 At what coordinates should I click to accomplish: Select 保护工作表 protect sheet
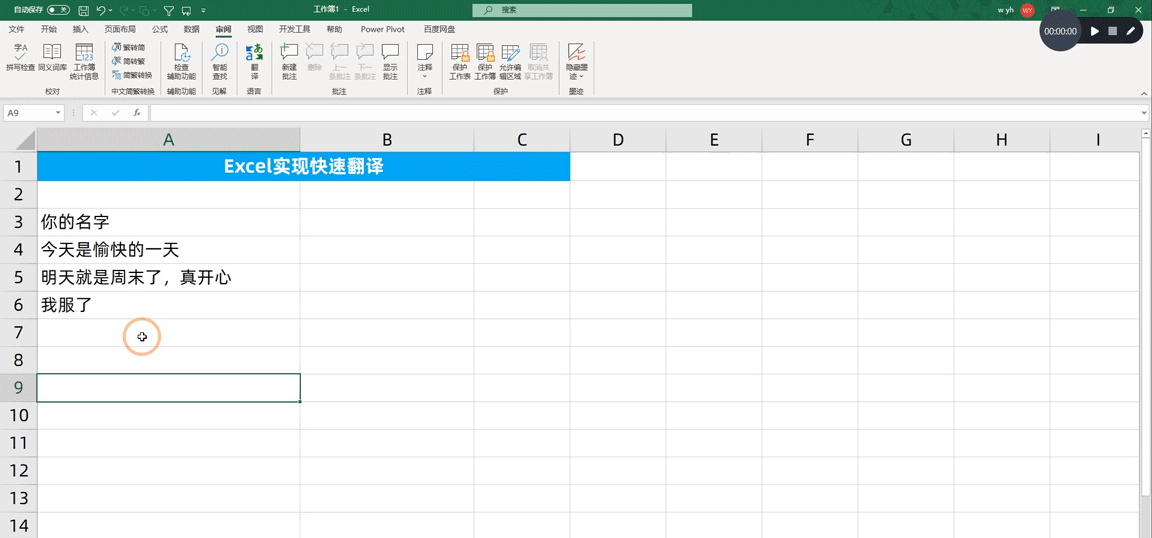(460, 61)
